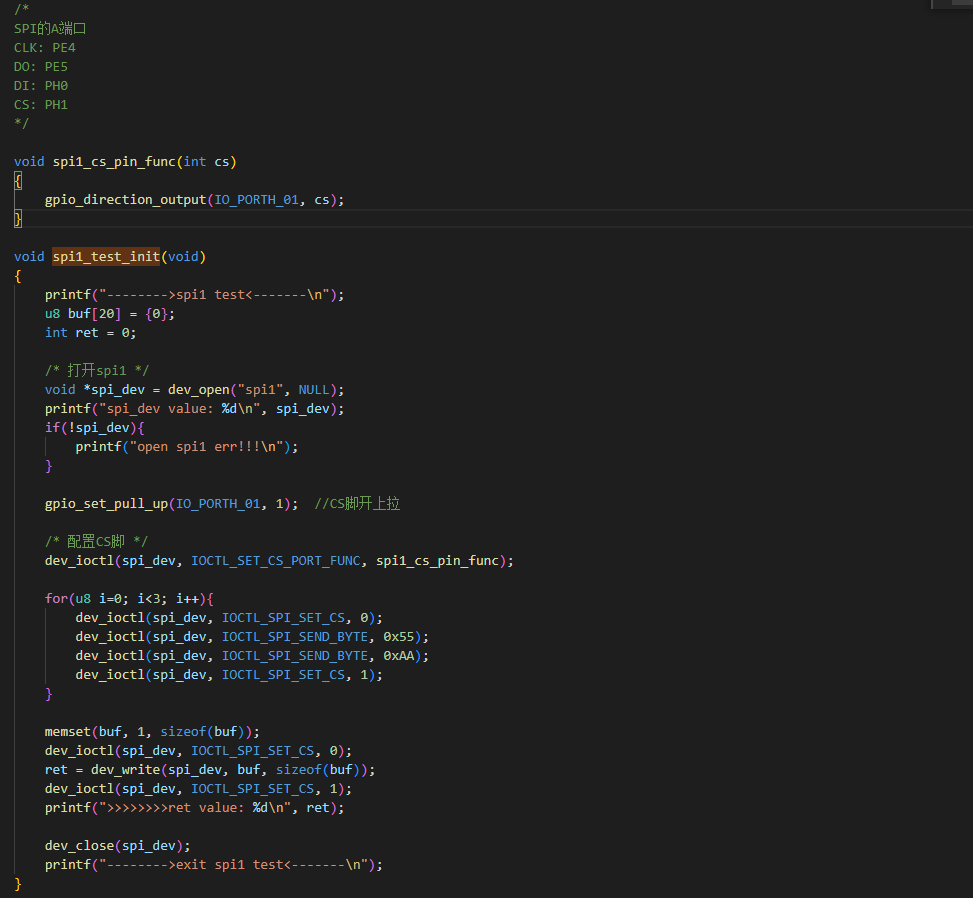
Task: Click the dev_open function call
Action: [x=199, y=390]
